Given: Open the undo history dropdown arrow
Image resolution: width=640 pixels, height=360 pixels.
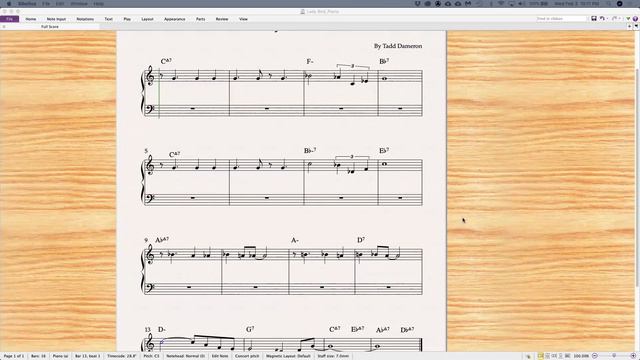Looking at the screenshot, I should point(607,19).
